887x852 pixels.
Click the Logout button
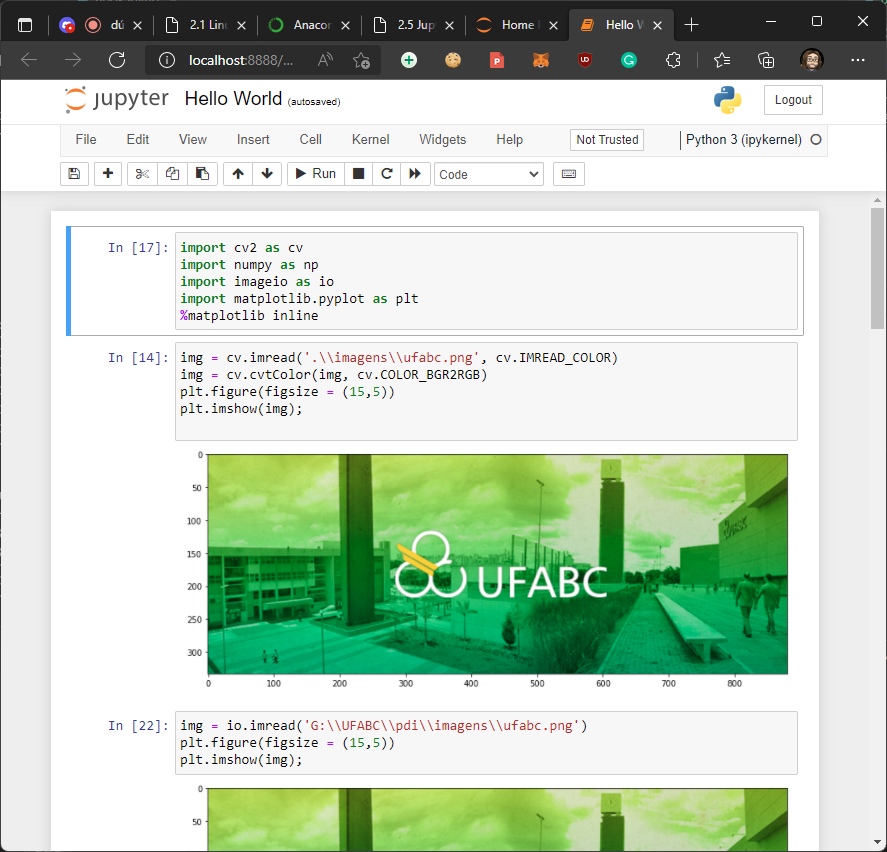793,100
